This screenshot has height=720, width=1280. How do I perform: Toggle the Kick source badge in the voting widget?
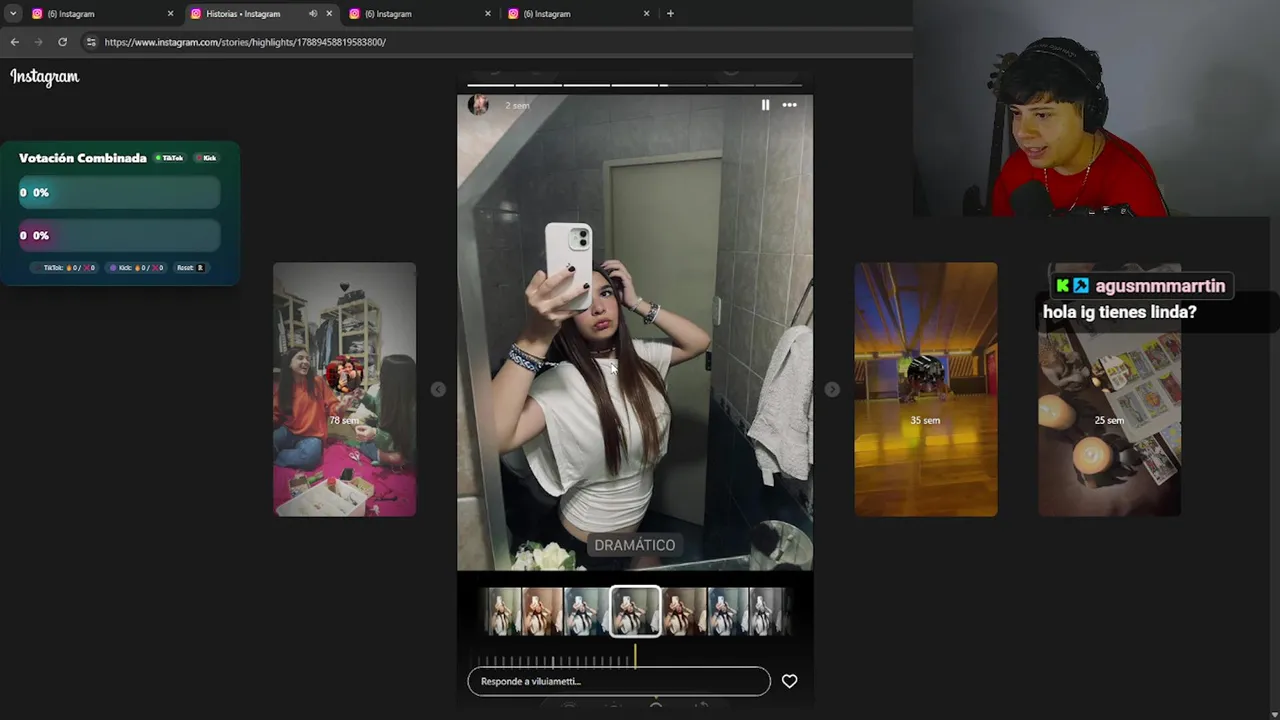(x=206, y=158)
